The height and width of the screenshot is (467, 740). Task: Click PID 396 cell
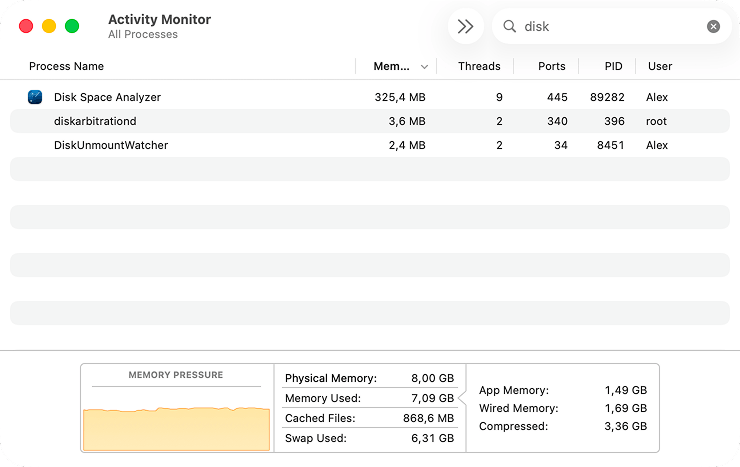pos(614,121)
